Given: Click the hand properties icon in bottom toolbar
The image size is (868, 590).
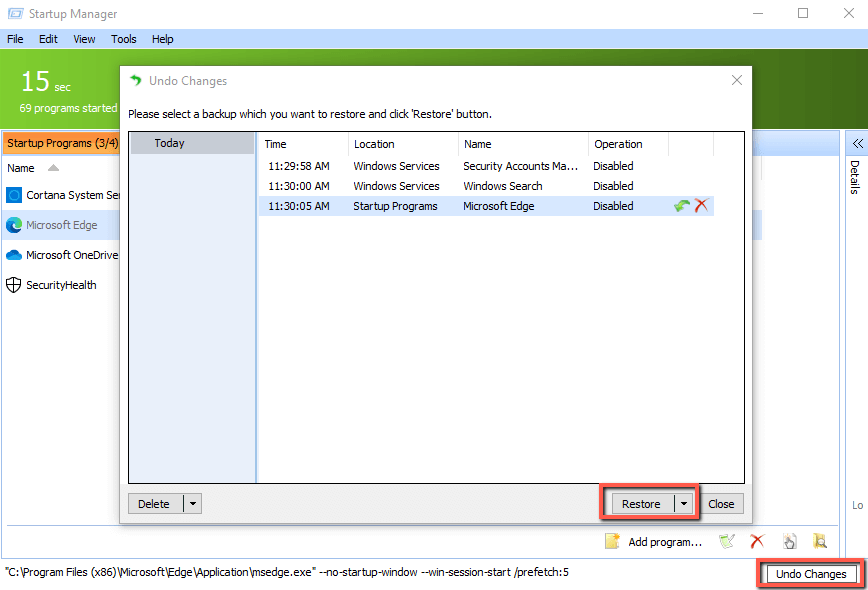Looking at the screenshot, I should 789,541.
